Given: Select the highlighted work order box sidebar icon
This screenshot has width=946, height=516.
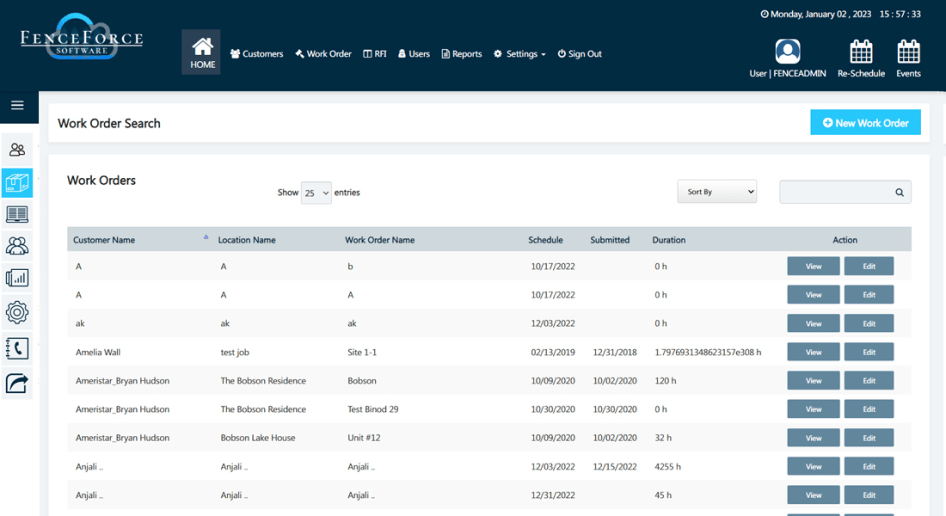Looking at the screenshot, I should (x=17, y=182).
